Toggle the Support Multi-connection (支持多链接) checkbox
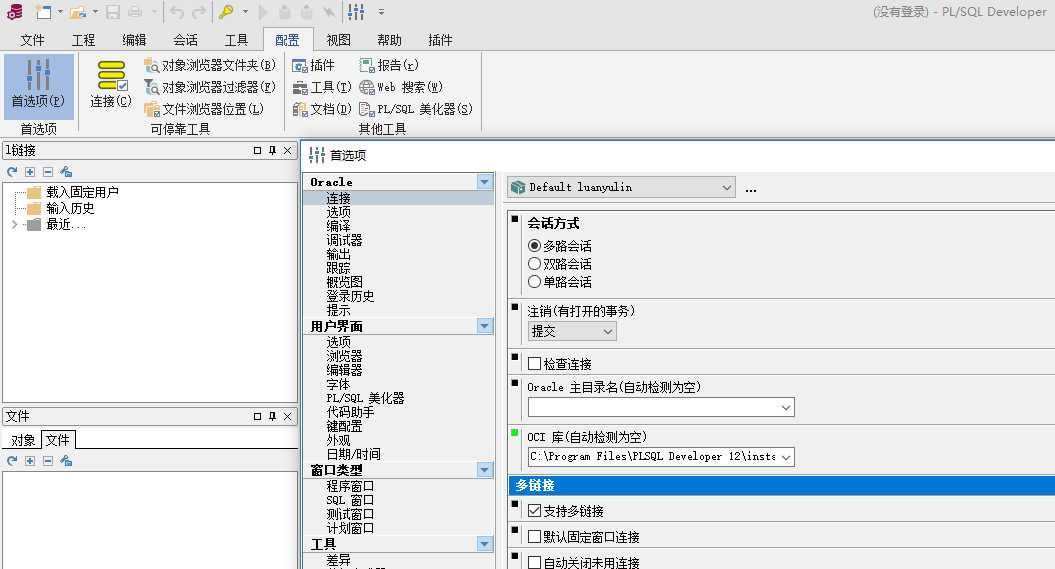The height and width of the screenshot is (569, 1055). point(535,511)
